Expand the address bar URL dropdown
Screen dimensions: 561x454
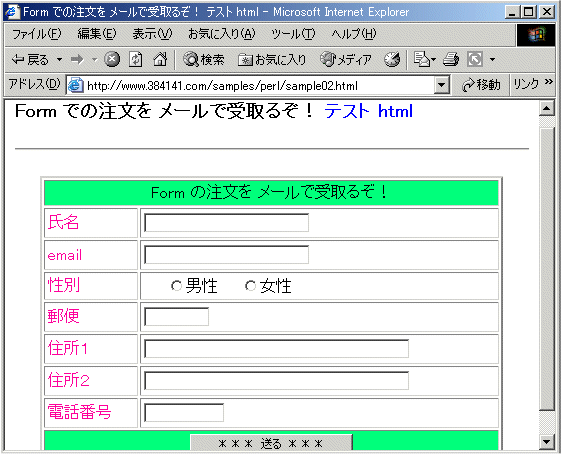(x=442, y=86)
